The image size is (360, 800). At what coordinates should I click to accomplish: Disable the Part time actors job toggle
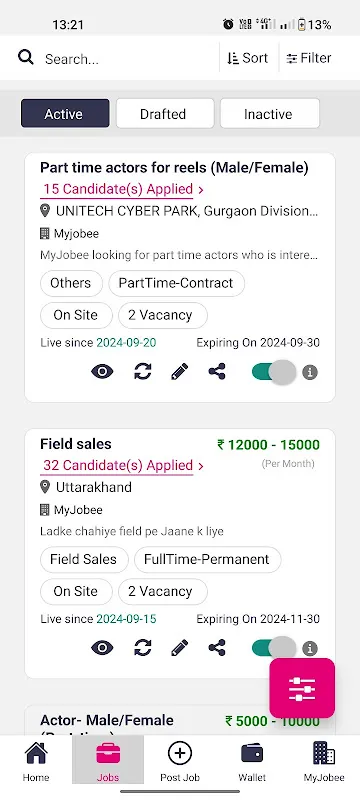(x=274, y=372)
